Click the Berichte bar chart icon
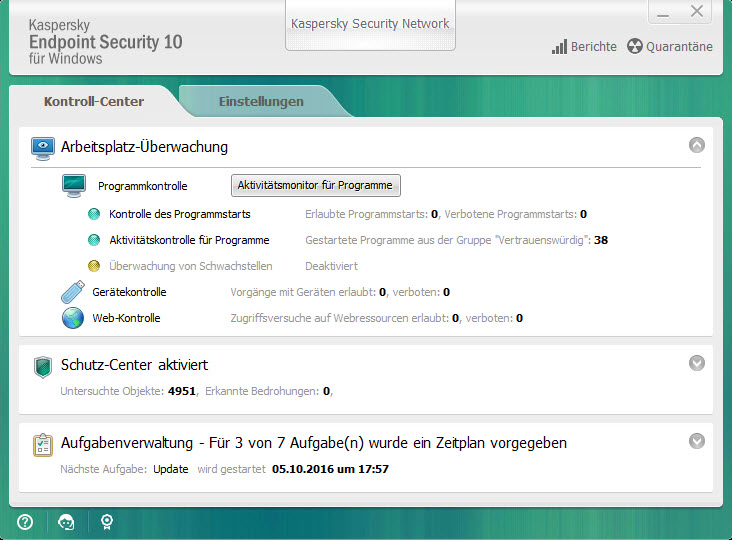This screenshot has height=540, width=732. (559, 47)
